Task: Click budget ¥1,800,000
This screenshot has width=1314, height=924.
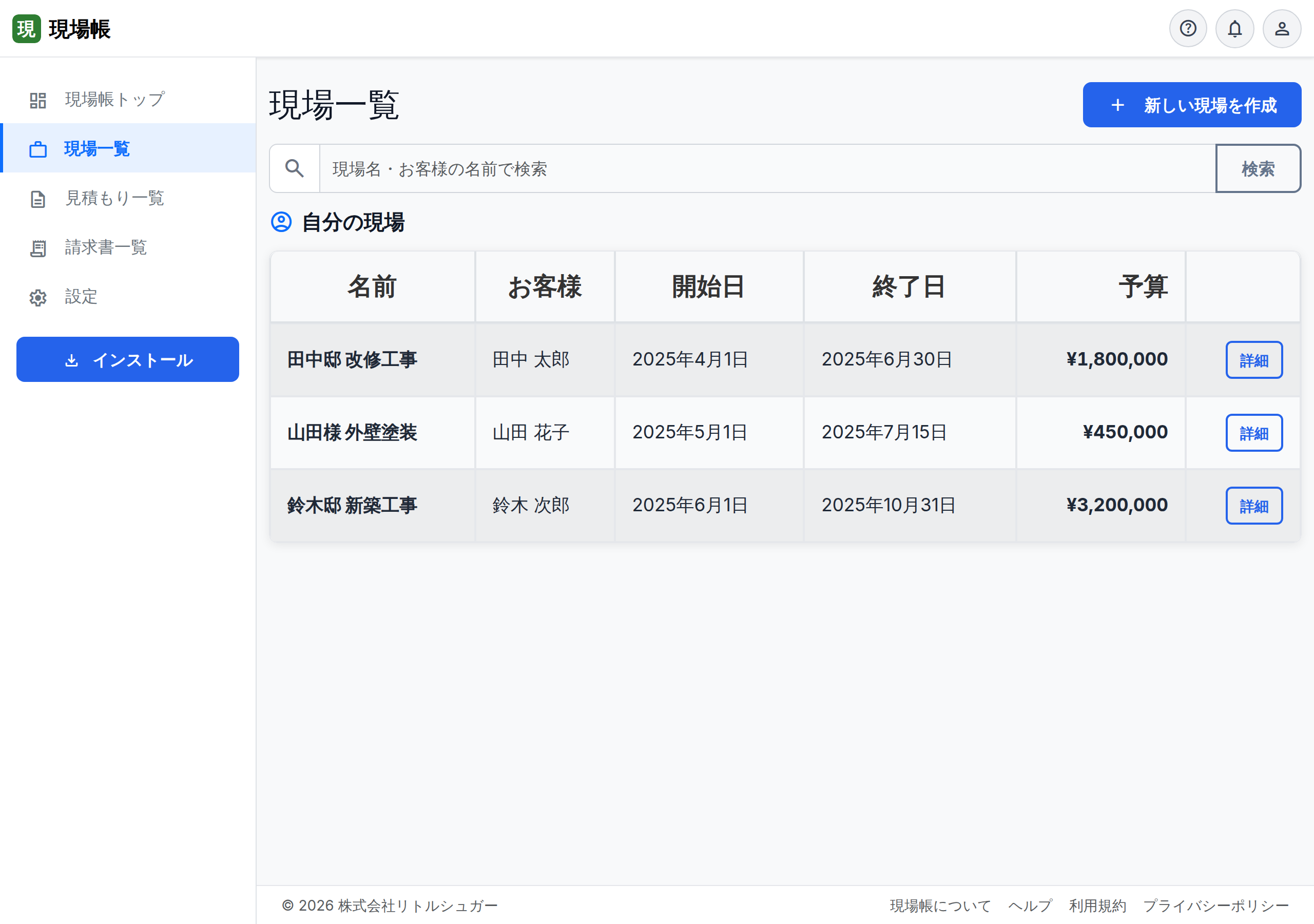Action: [1117, 359]
